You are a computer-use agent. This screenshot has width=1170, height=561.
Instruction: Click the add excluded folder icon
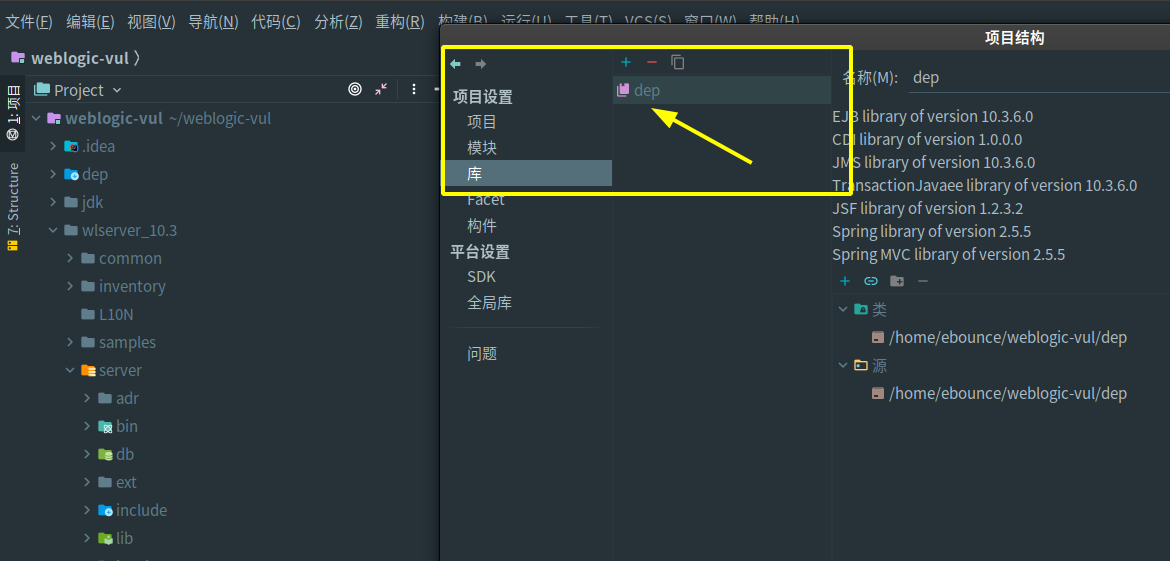(897, 281)
